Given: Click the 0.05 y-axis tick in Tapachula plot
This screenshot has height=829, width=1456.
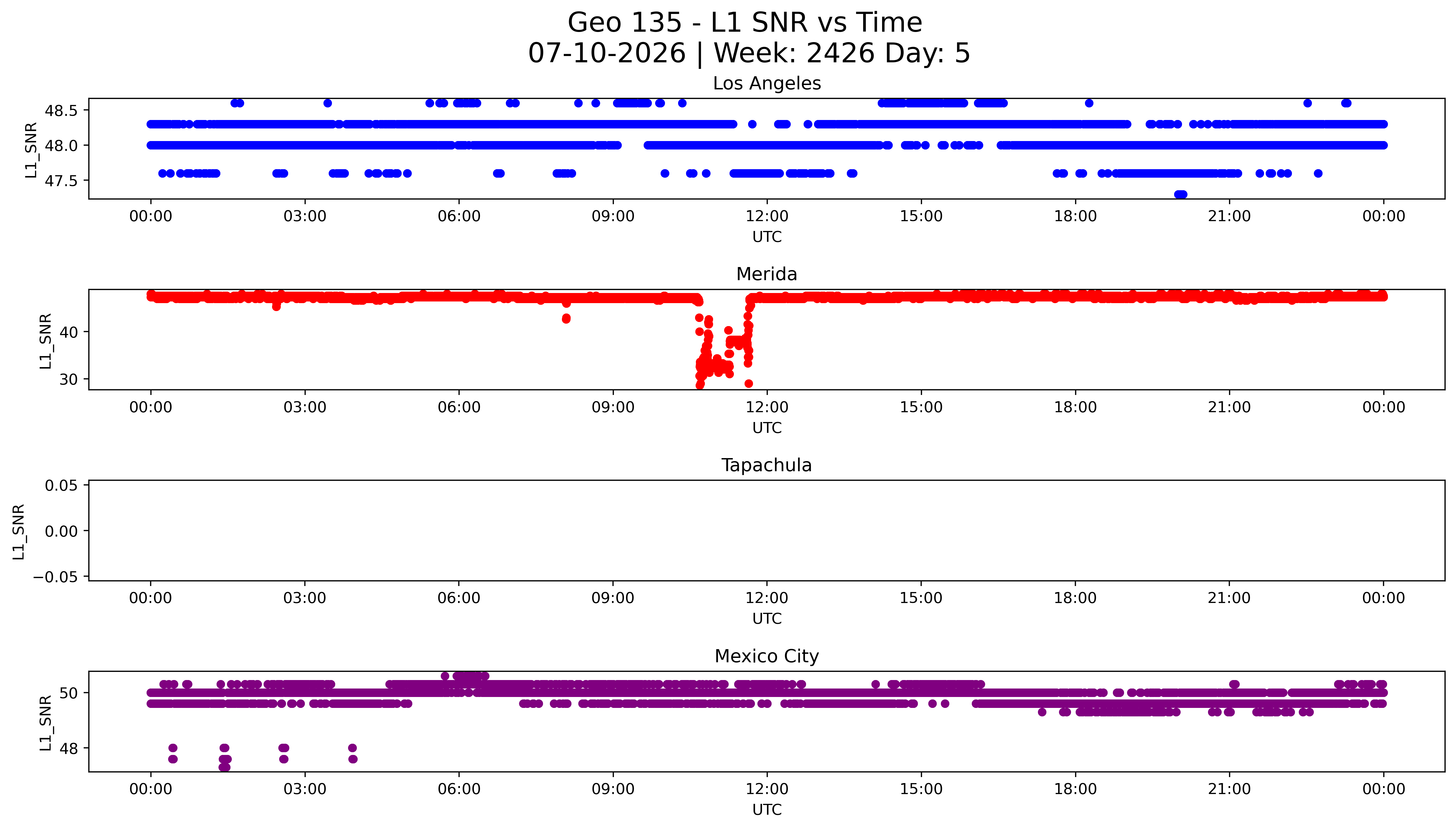Looking at the screenshot, I should [62, 485].
